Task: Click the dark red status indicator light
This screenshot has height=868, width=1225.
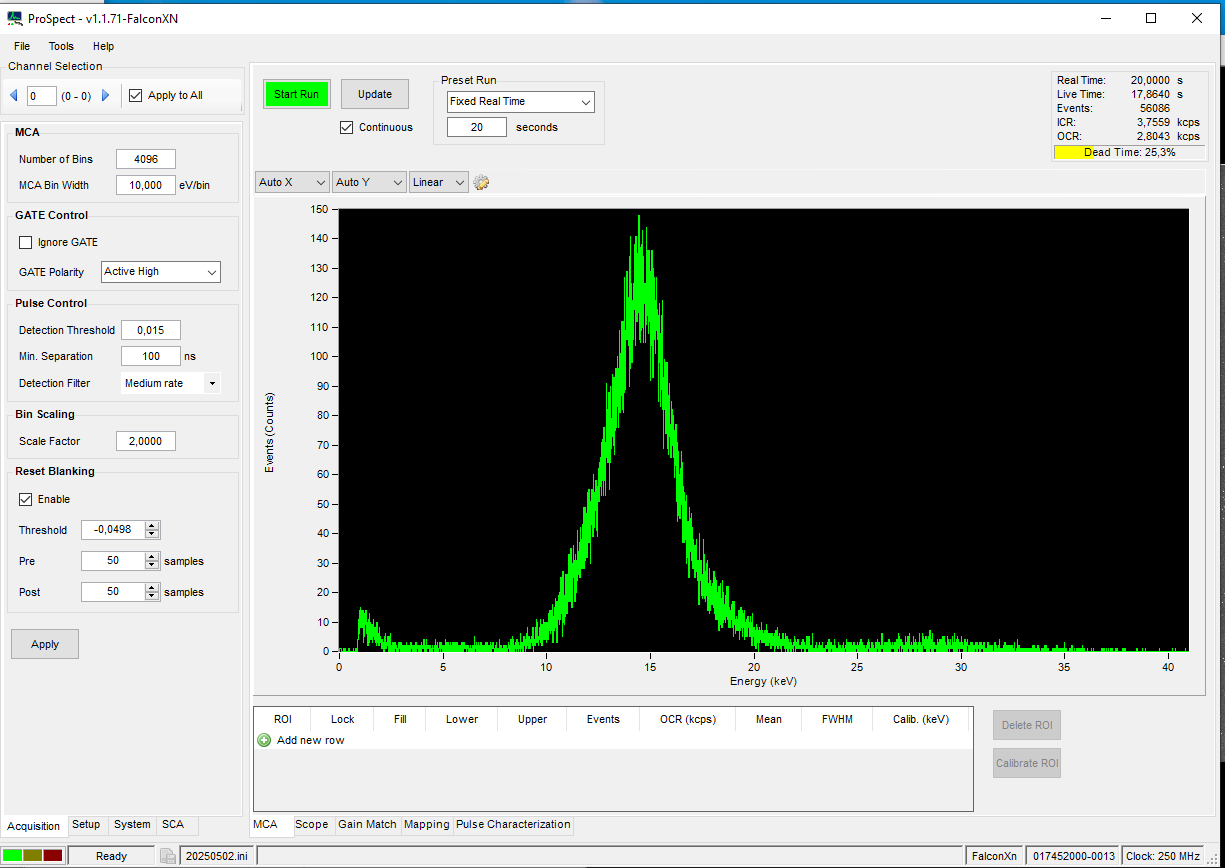Action: point(53,856)
